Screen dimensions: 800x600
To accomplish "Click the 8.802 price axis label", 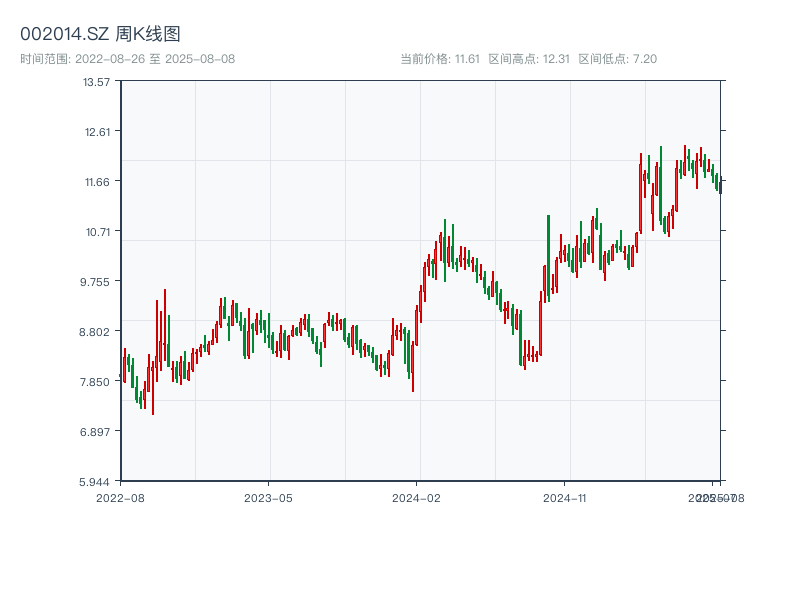I will click(x=96, y=332).
